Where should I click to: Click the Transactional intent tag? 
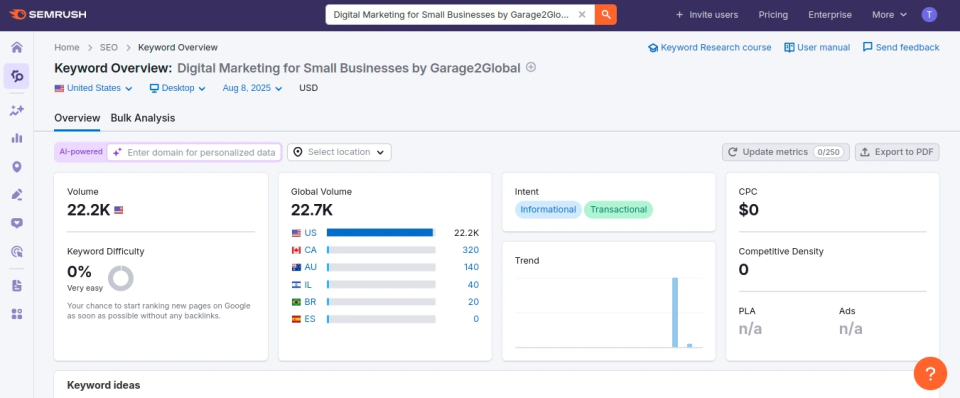[x=618, y=209]
